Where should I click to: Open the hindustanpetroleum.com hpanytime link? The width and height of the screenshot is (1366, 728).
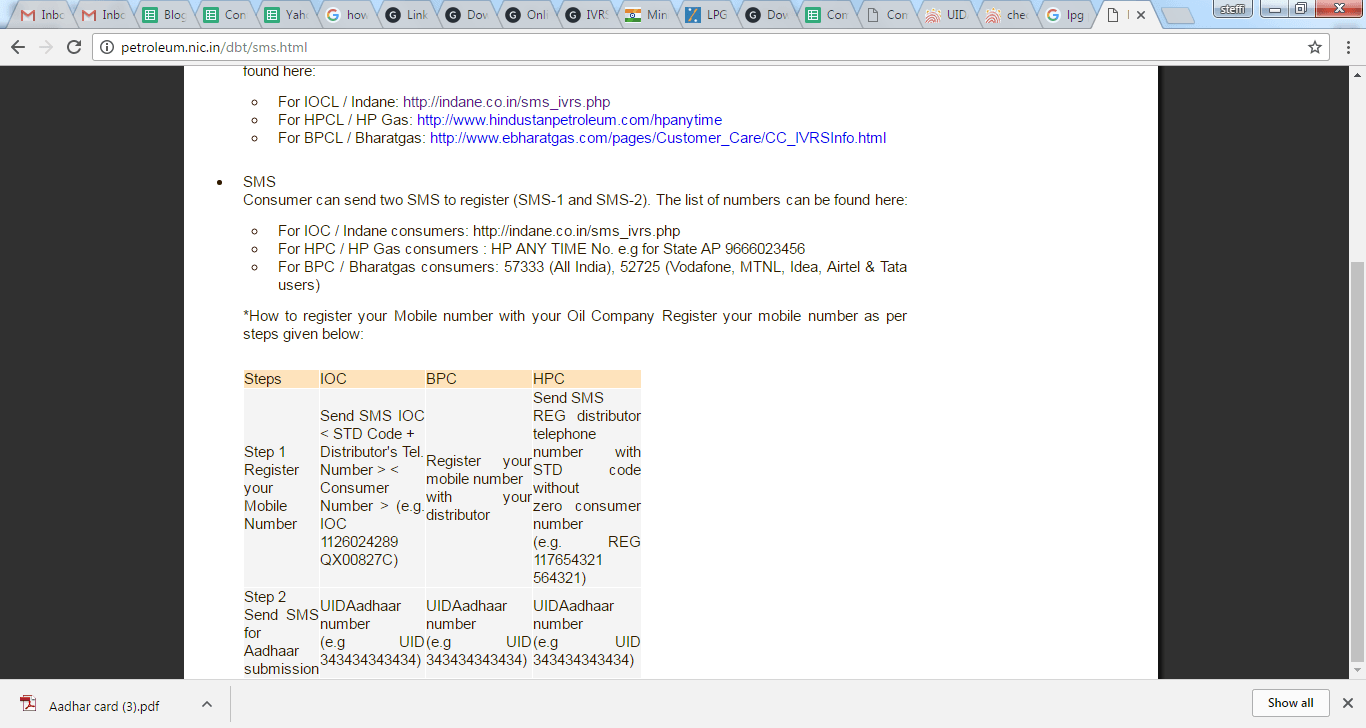(569, 120)
